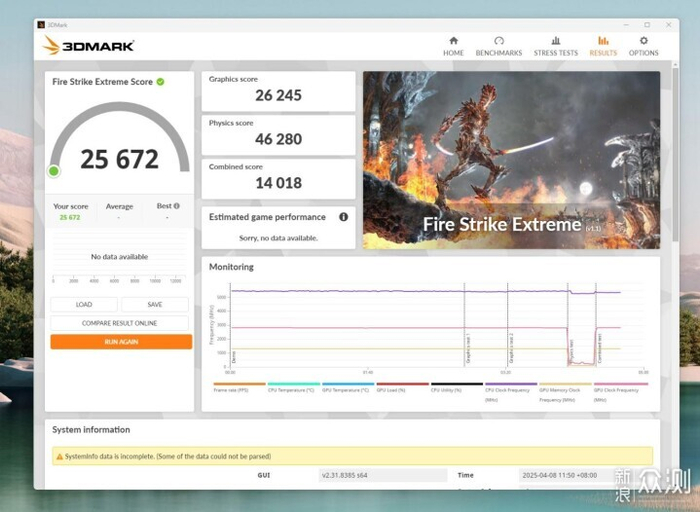This screenshot has width=700, height=512.
Task: Click the SAVE button
Action: pos(155,304)
